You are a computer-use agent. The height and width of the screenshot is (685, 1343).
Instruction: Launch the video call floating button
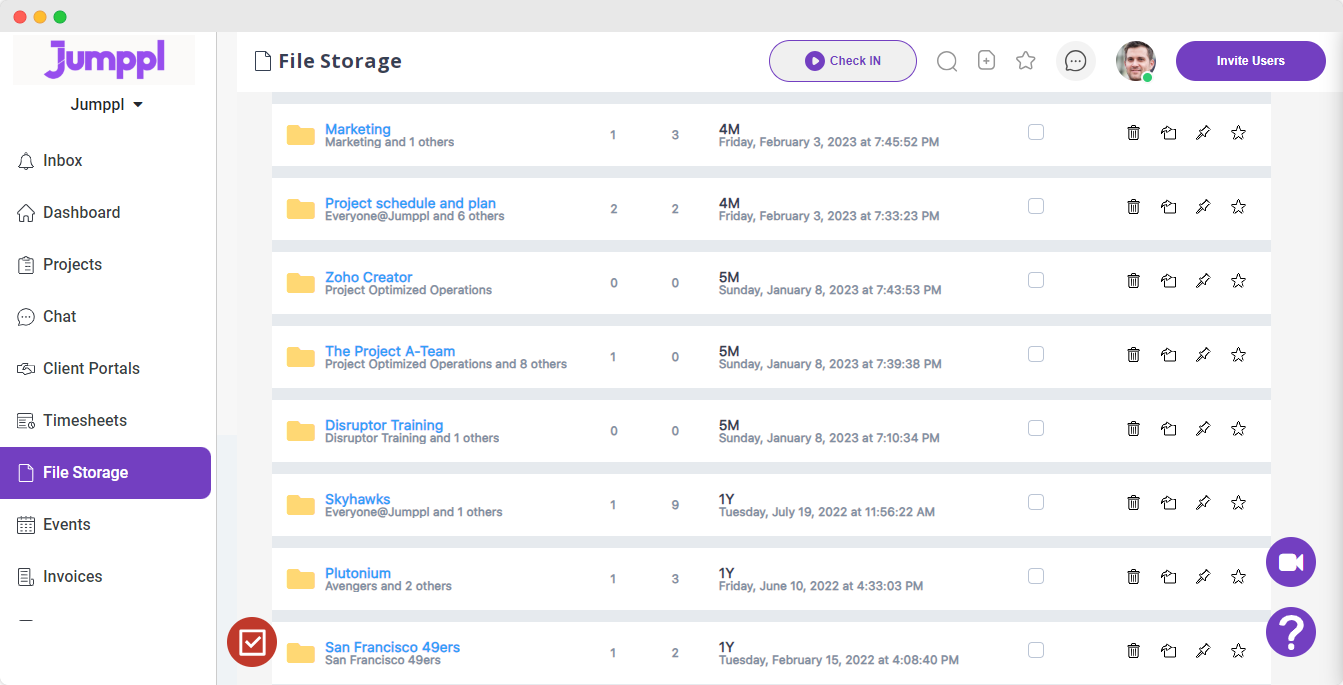pyautogui.click(x=1290, y=562)
